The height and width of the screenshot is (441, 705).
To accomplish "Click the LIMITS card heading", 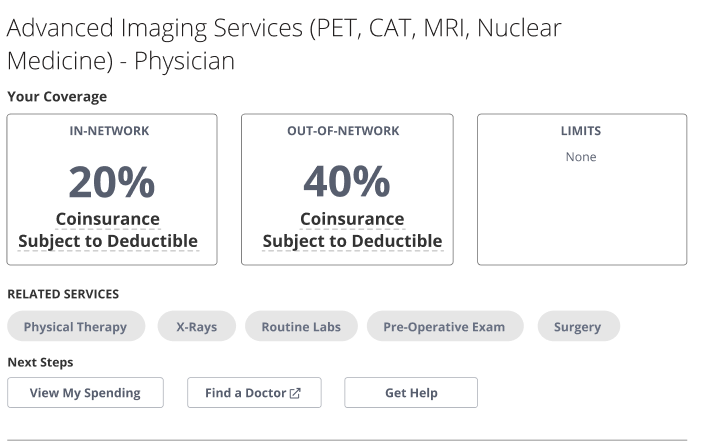I will point(581,131).
